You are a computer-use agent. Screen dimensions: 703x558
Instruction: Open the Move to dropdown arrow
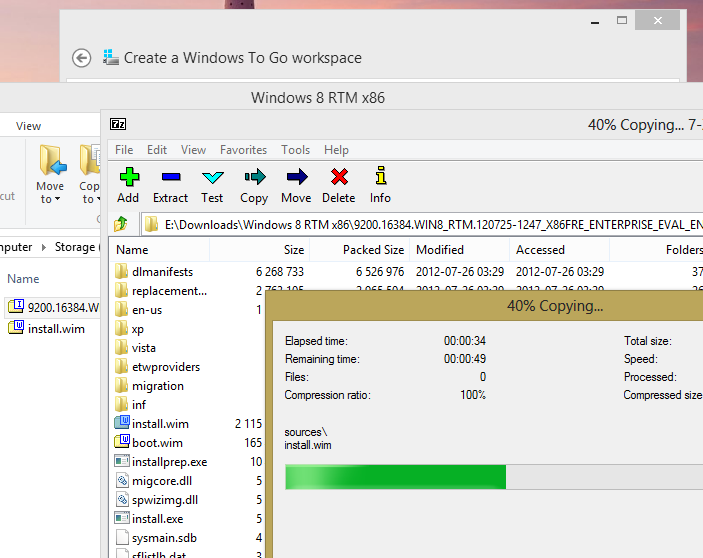57,199
